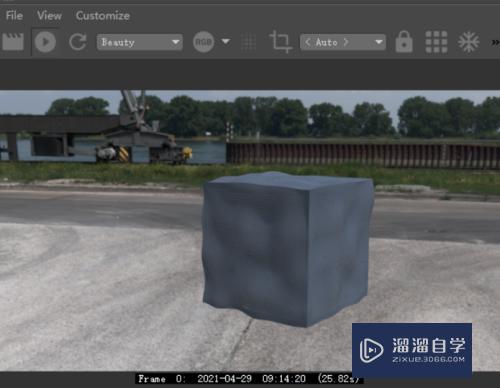Open the View menu
Viewport: 500px width, 388px height.
coord(49,16)
